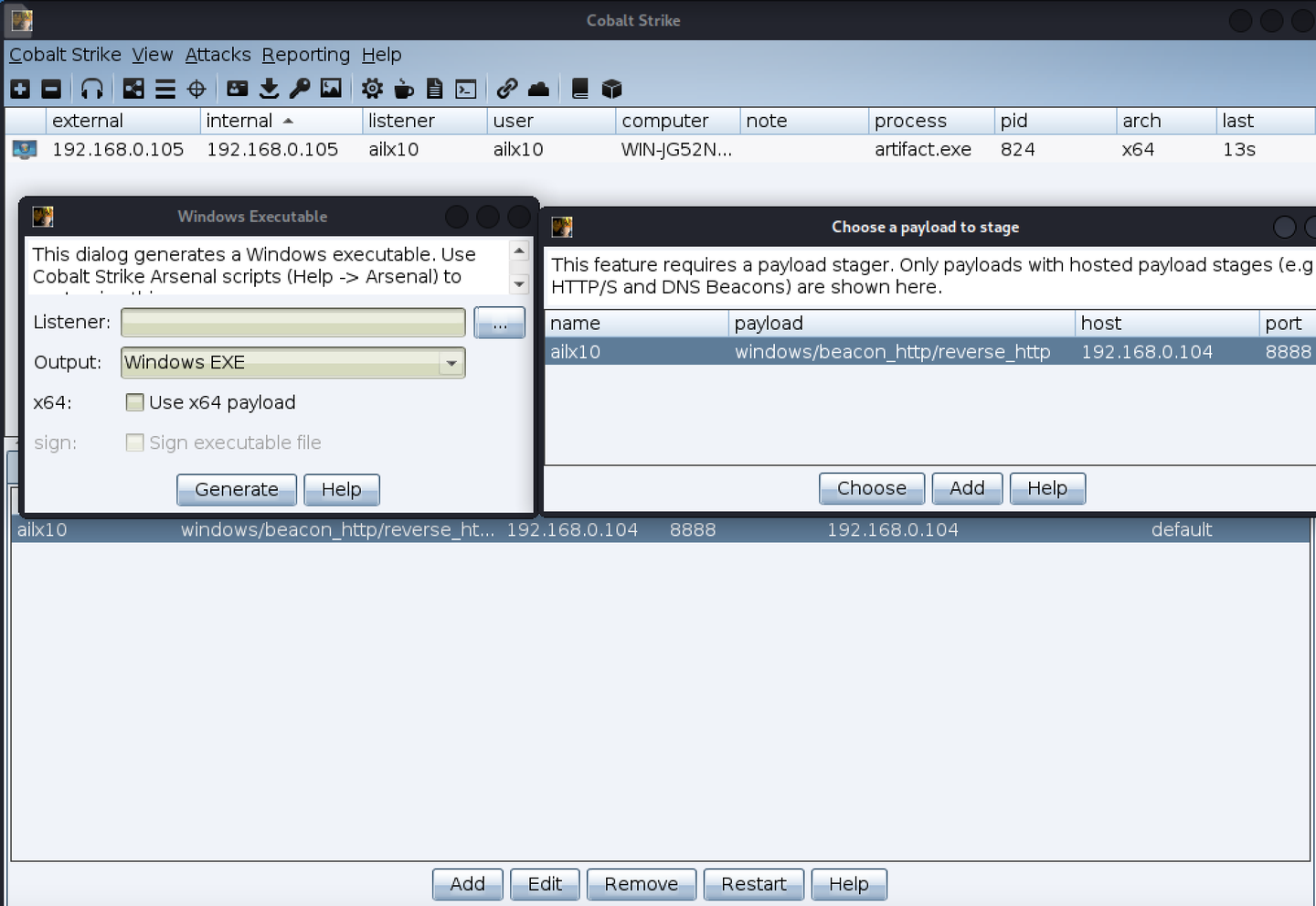Check the Sign executable file option

click(134, 442)
